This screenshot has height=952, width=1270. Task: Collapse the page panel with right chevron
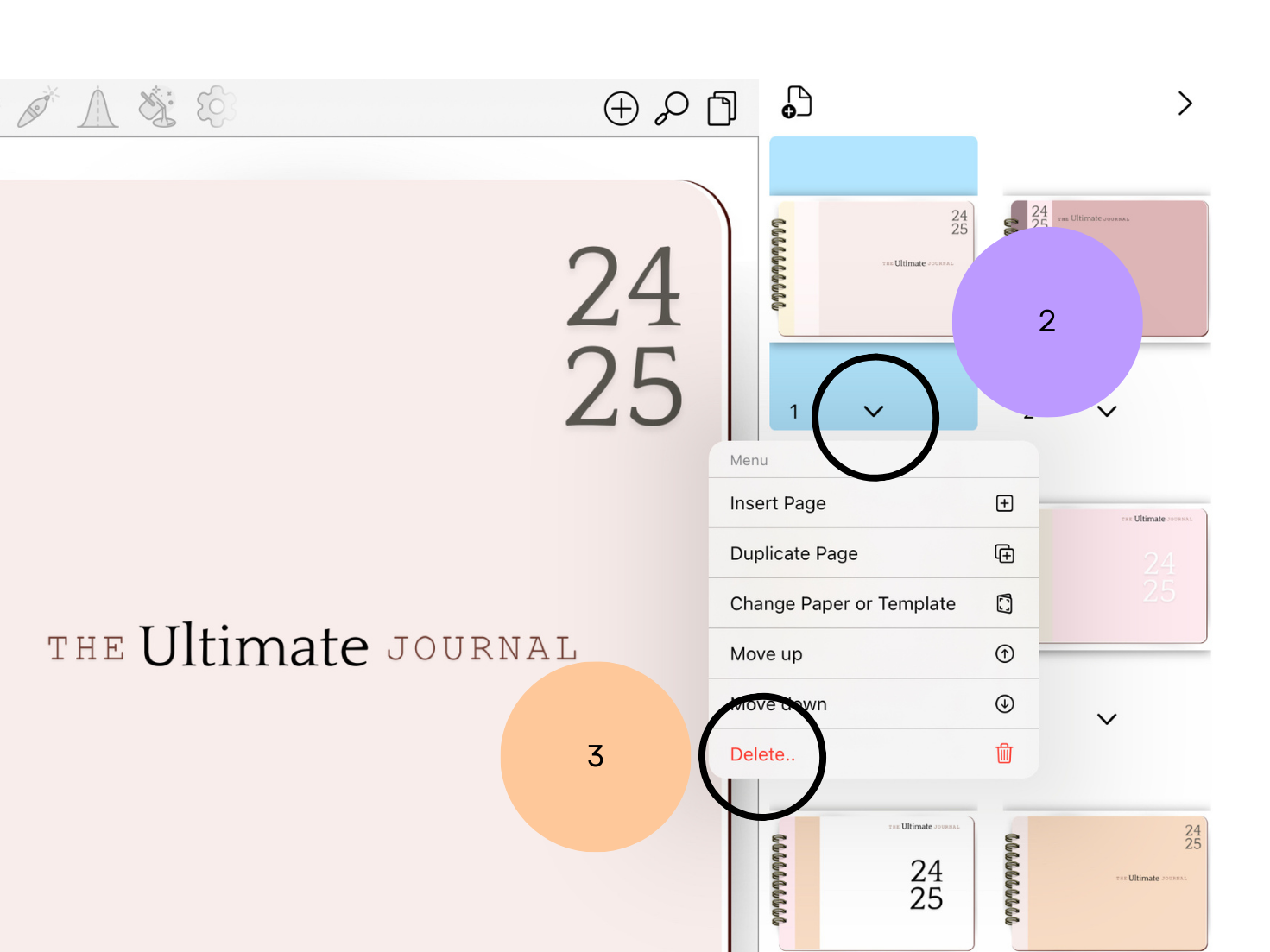(x=1185, y=104)
